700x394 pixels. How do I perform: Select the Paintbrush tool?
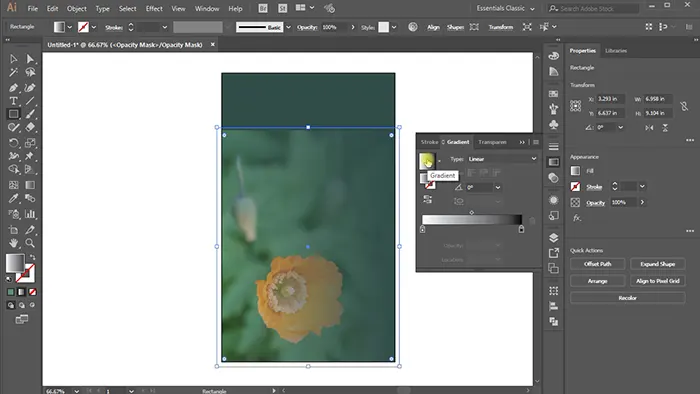[30, 114]
